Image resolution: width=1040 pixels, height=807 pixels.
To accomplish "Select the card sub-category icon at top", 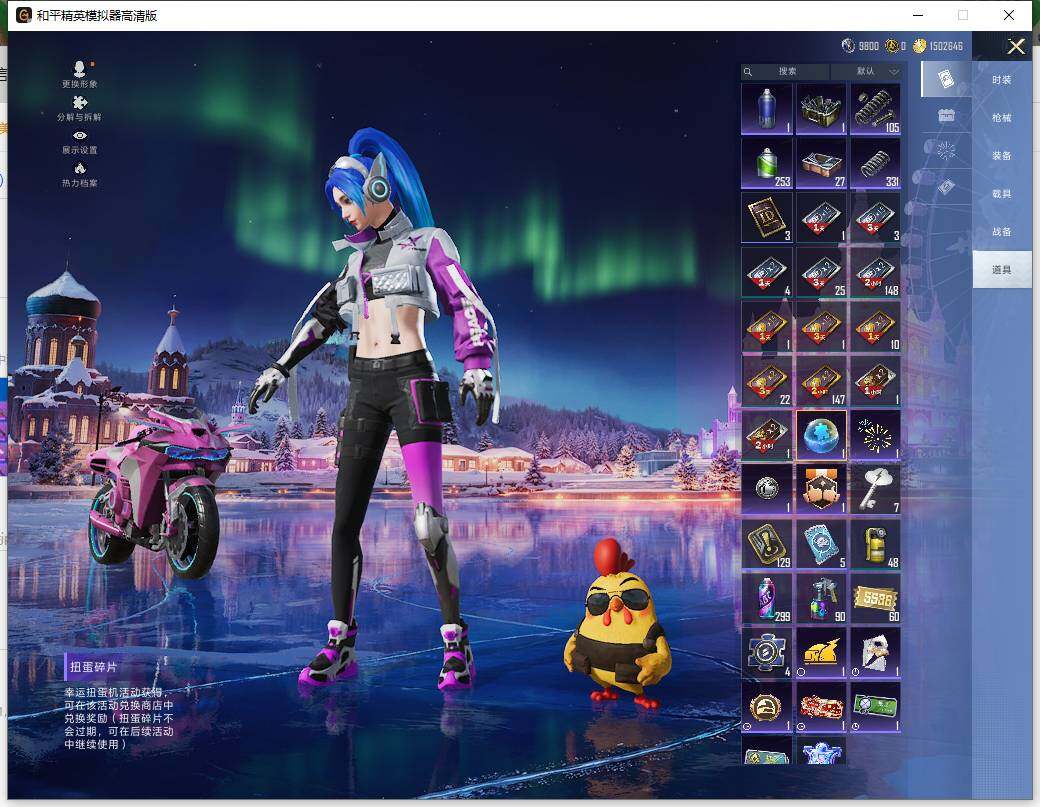I will [946, 79].
